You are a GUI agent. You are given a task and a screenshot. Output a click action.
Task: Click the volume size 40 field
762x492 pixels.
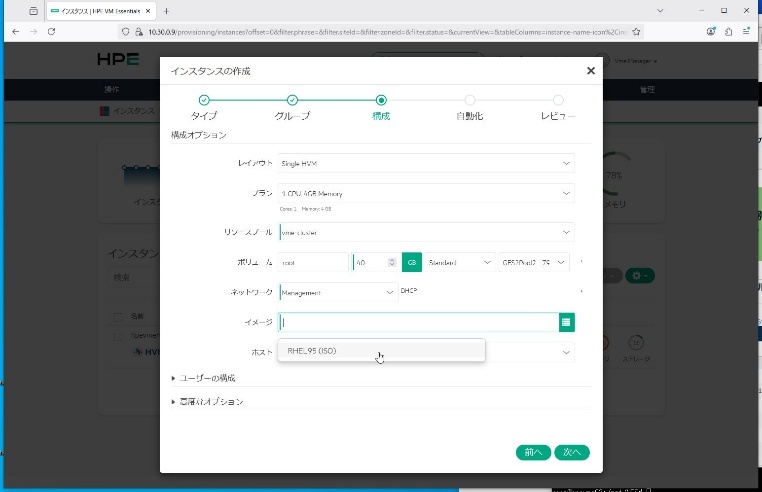[374, 262]
